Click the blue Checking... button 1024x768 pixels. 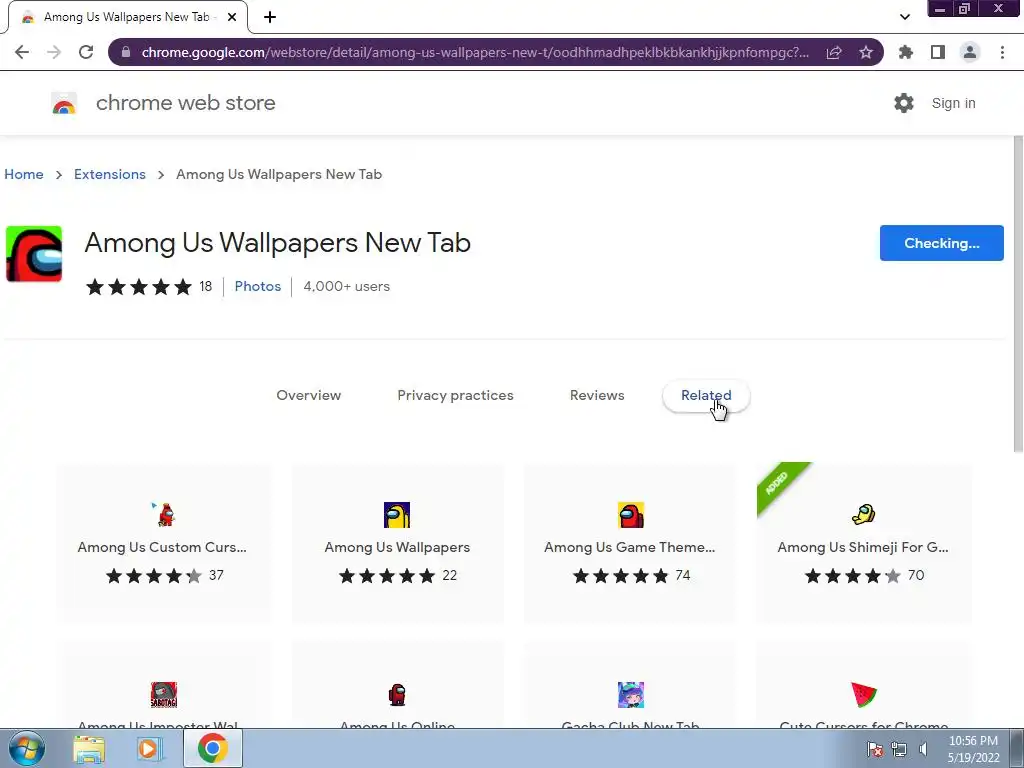(x=942, y=243)
